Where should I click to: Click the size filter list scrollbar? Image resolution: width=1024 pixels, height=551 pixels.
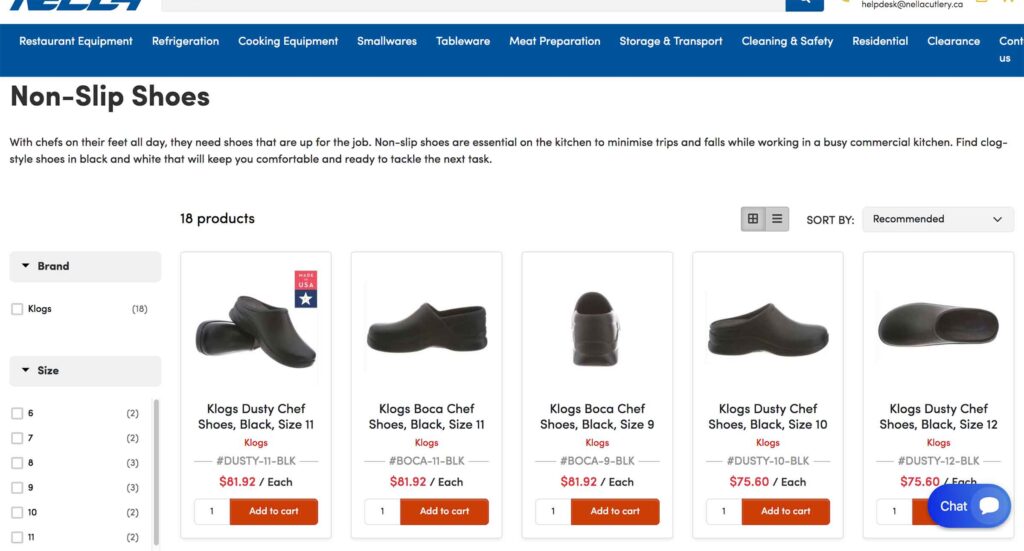155,470
